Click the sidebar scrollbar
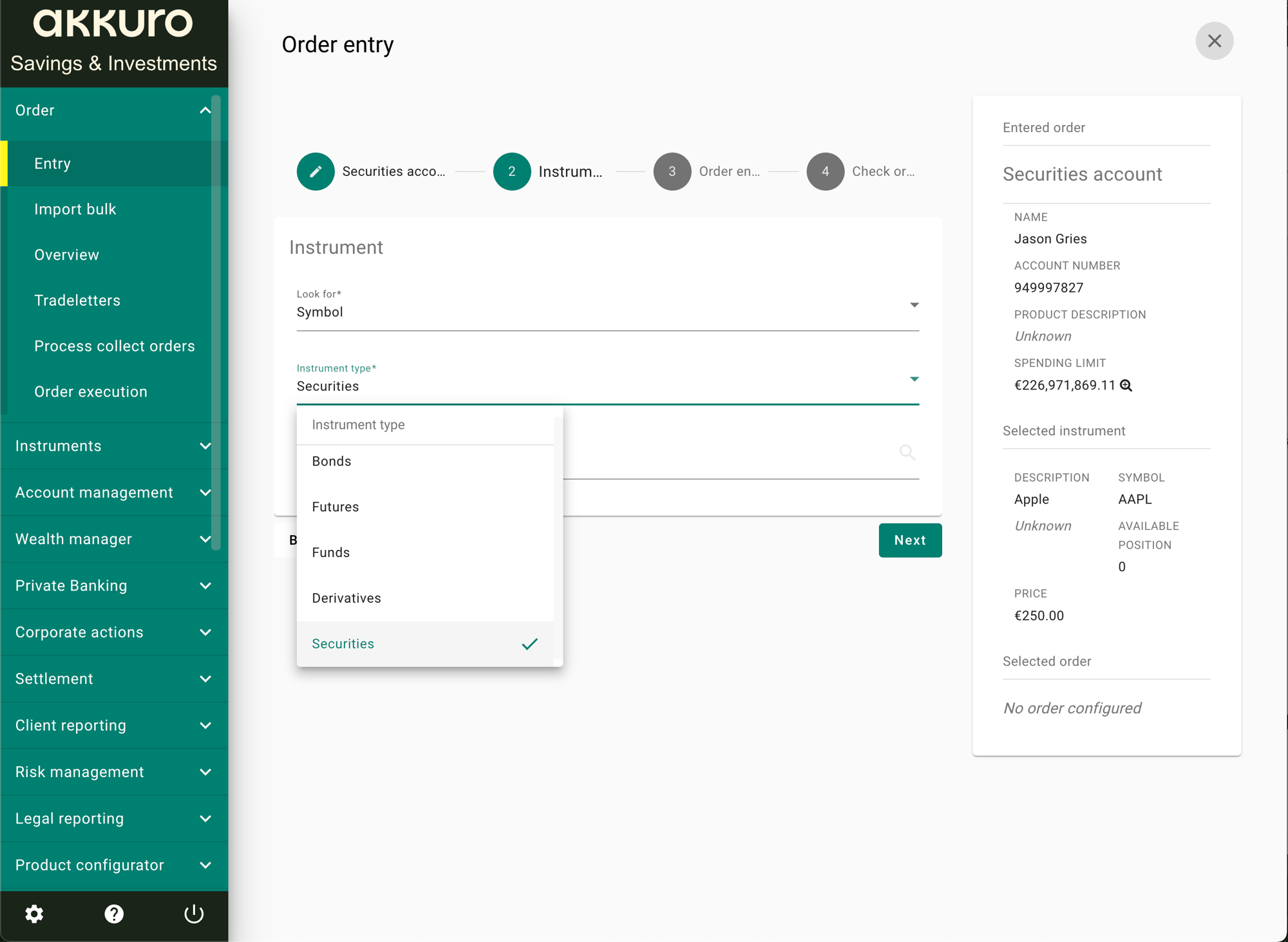Viewport: 1288px width, 942px height. [216, 323]
